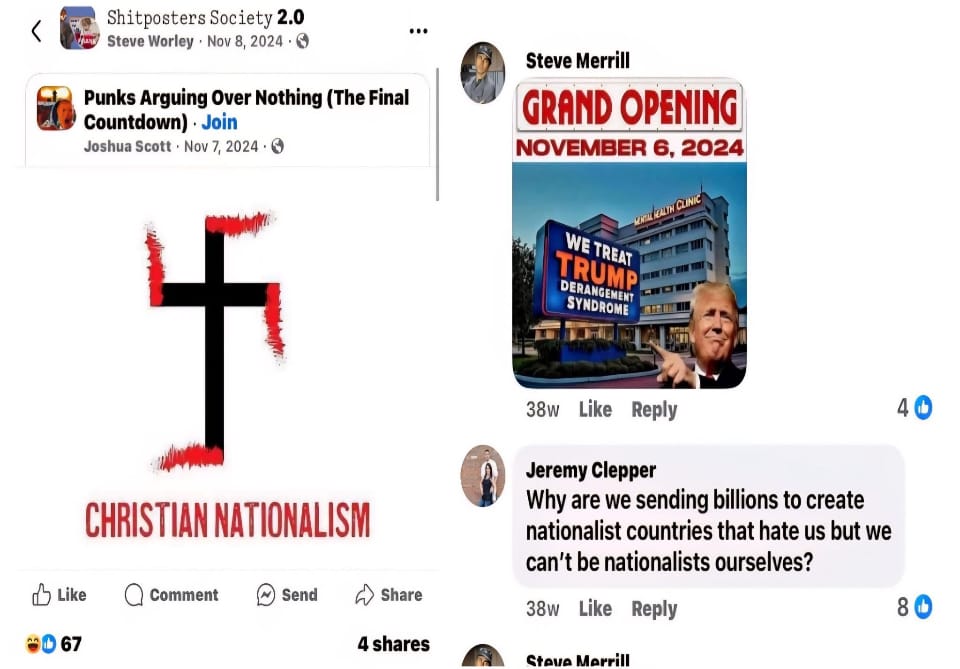Open Jeremy Clepper's profile picture
The height and width of the screenshot is (669, 960).
[482, 476]
